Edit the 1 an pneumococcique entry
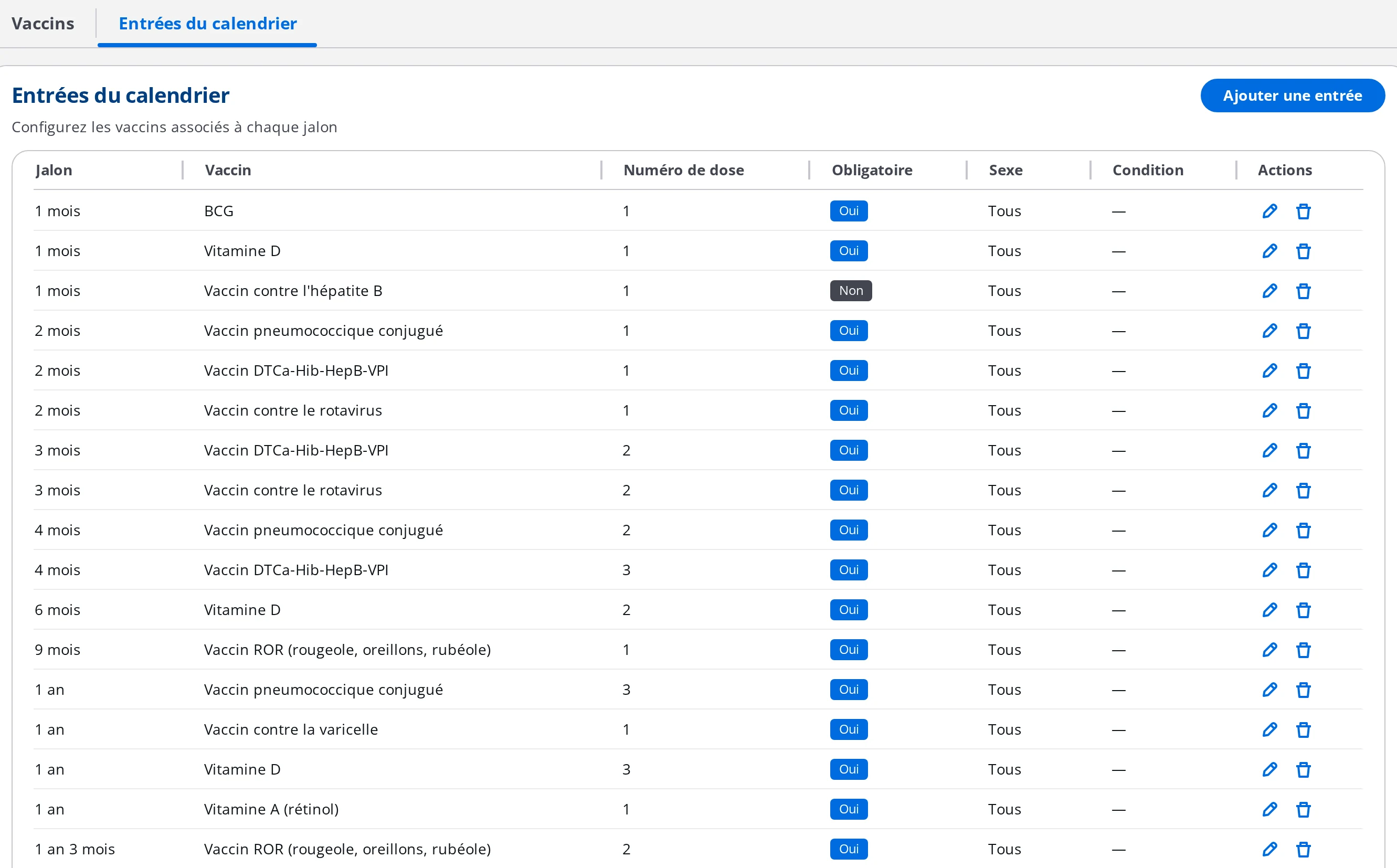The height and width of the screenshot is (868, 1397). coord(1269,690)
